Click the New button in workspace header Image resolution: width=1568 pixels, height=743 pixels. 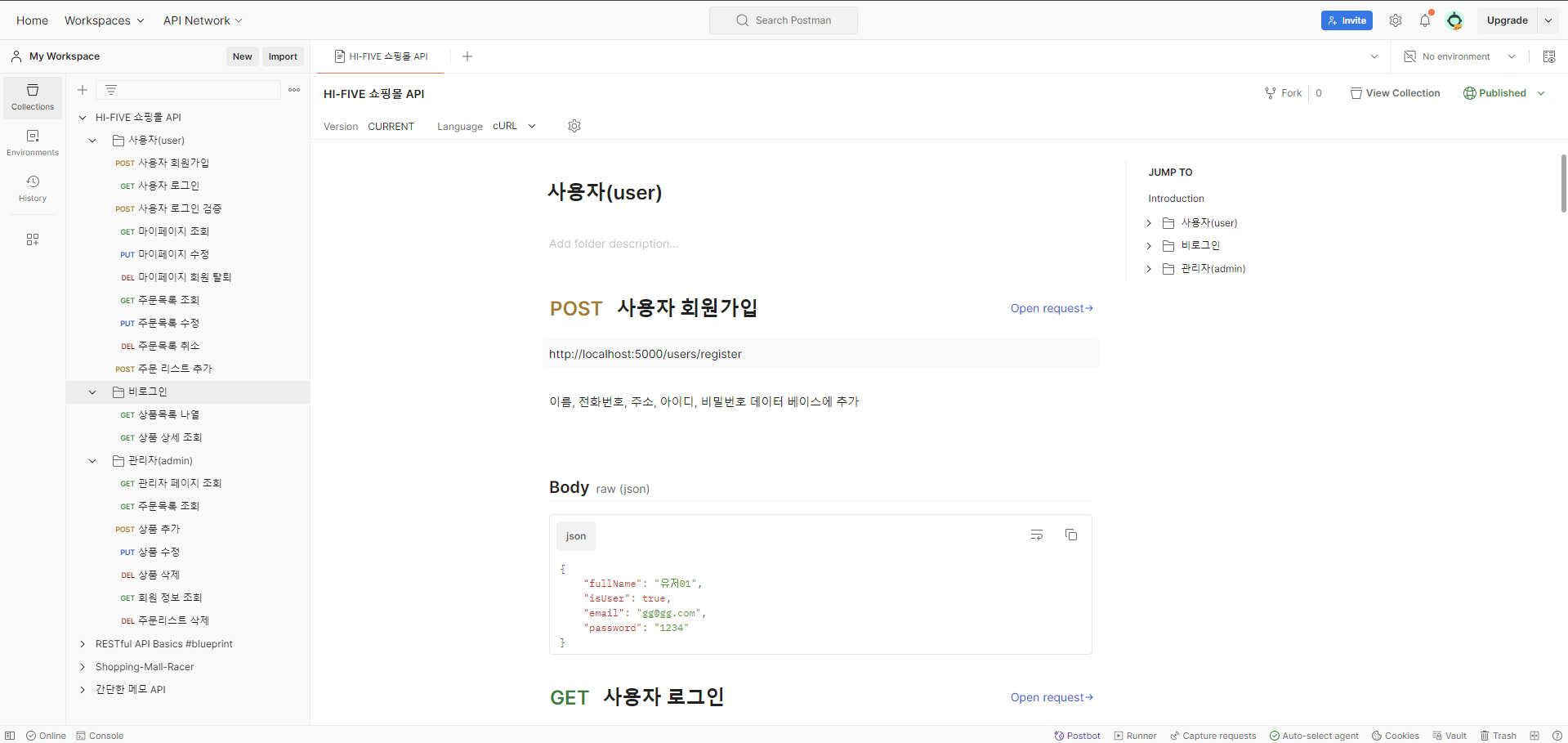tap(243, 56)
